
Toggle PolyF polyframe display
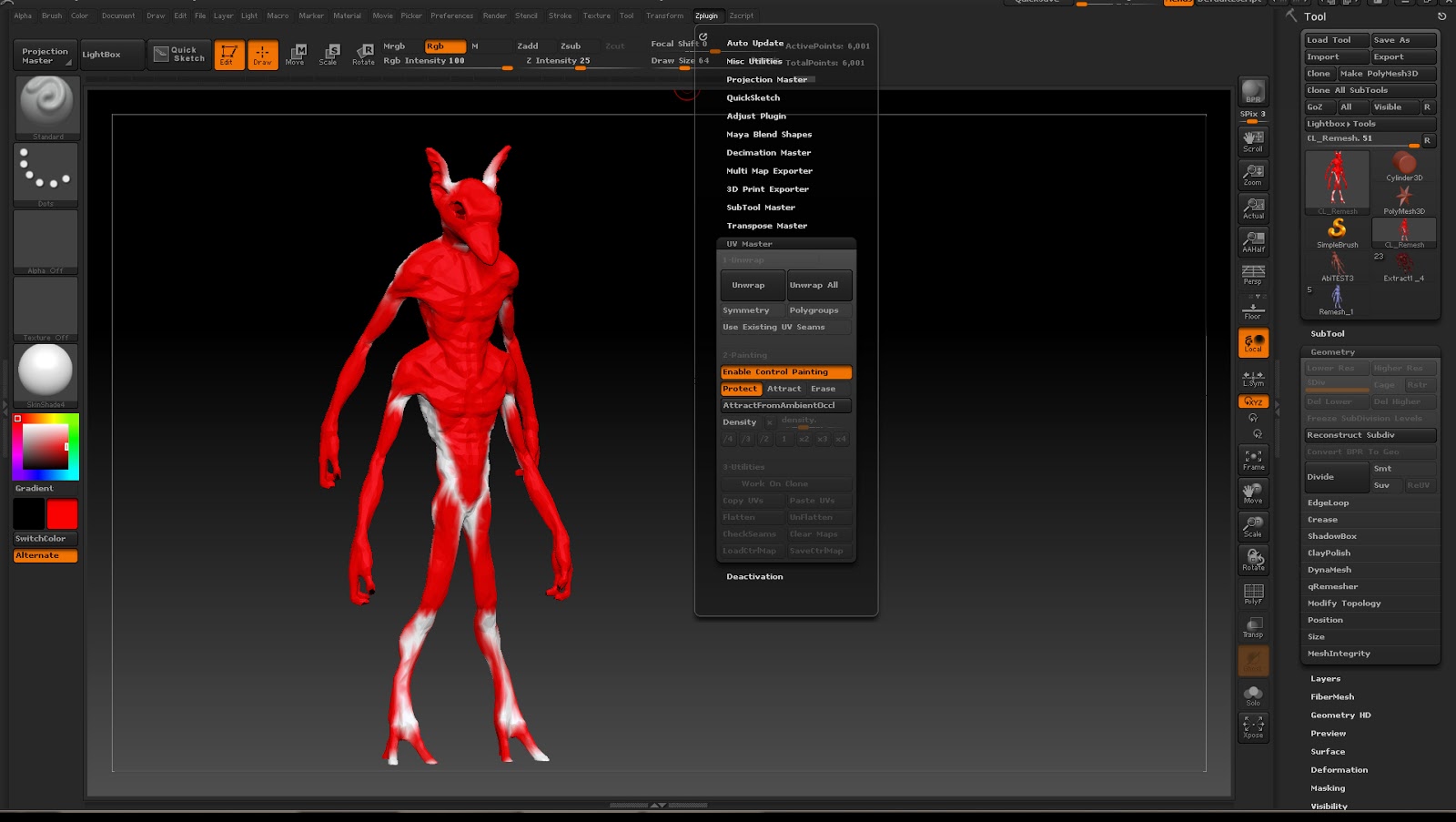click(1253, 594)
